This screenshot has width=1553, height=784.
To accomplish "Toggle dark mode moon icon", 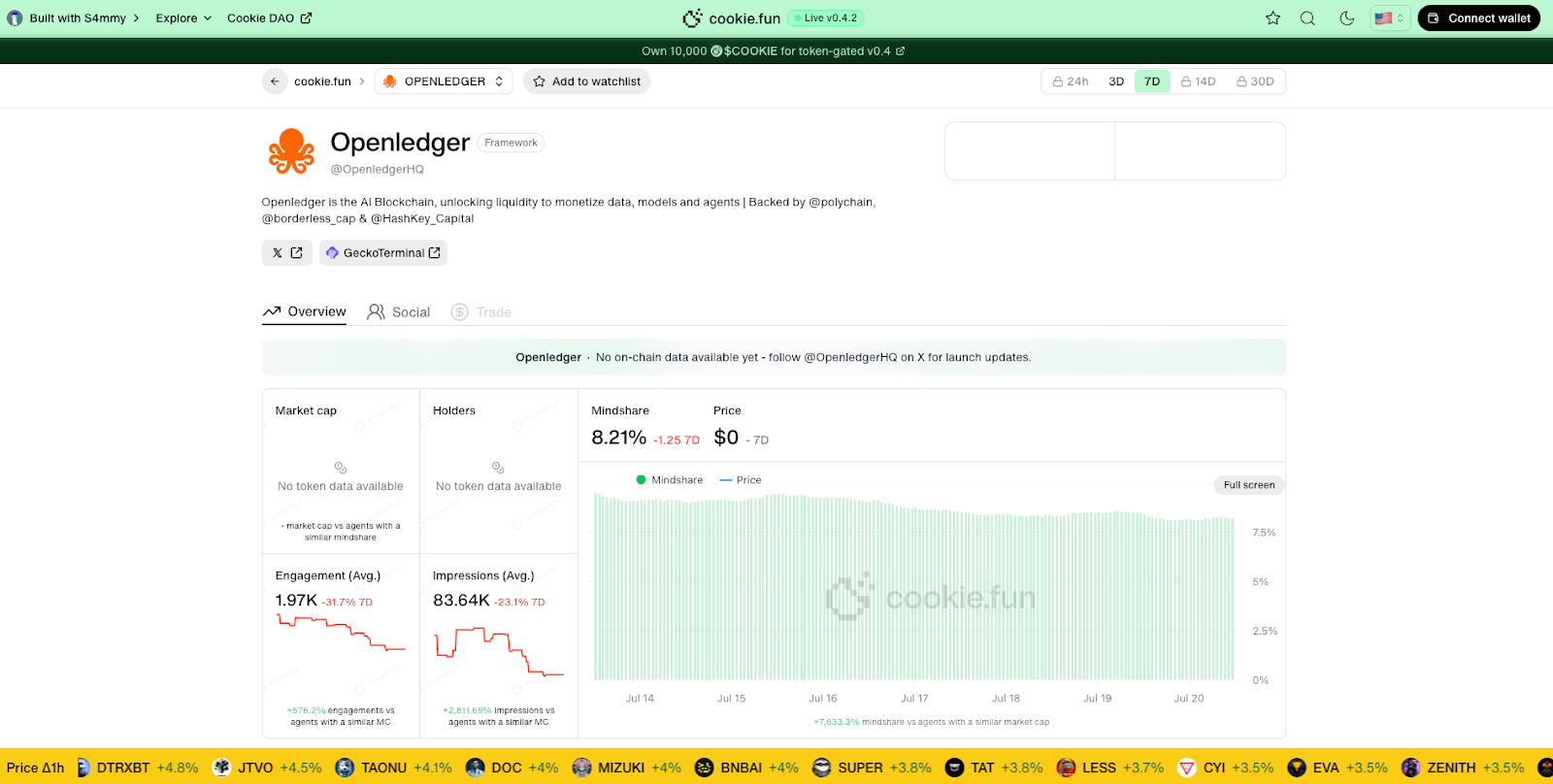I will (1346, 18).
